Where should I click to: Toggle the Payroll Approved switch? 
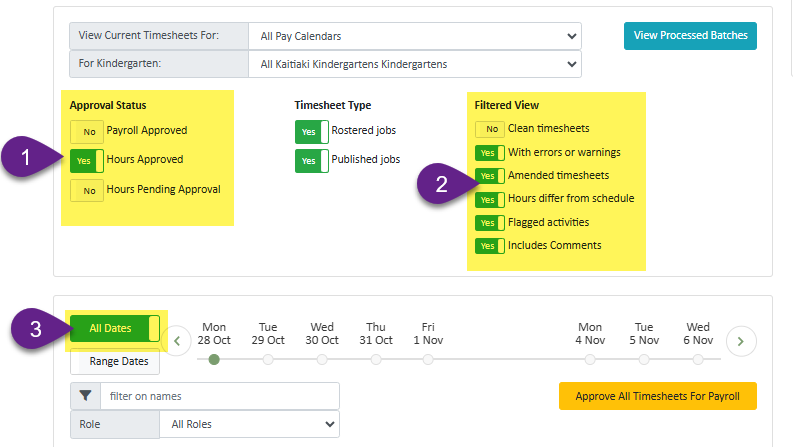point(87,131)
